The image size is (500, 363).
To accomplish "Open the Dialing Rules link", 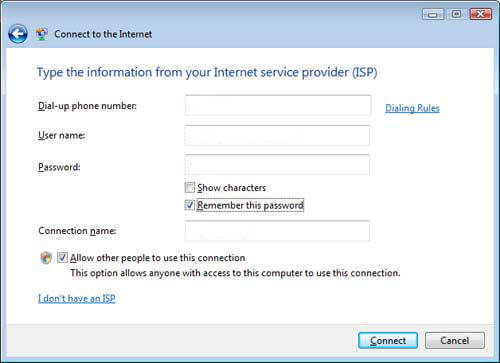I will click(412, 108).
